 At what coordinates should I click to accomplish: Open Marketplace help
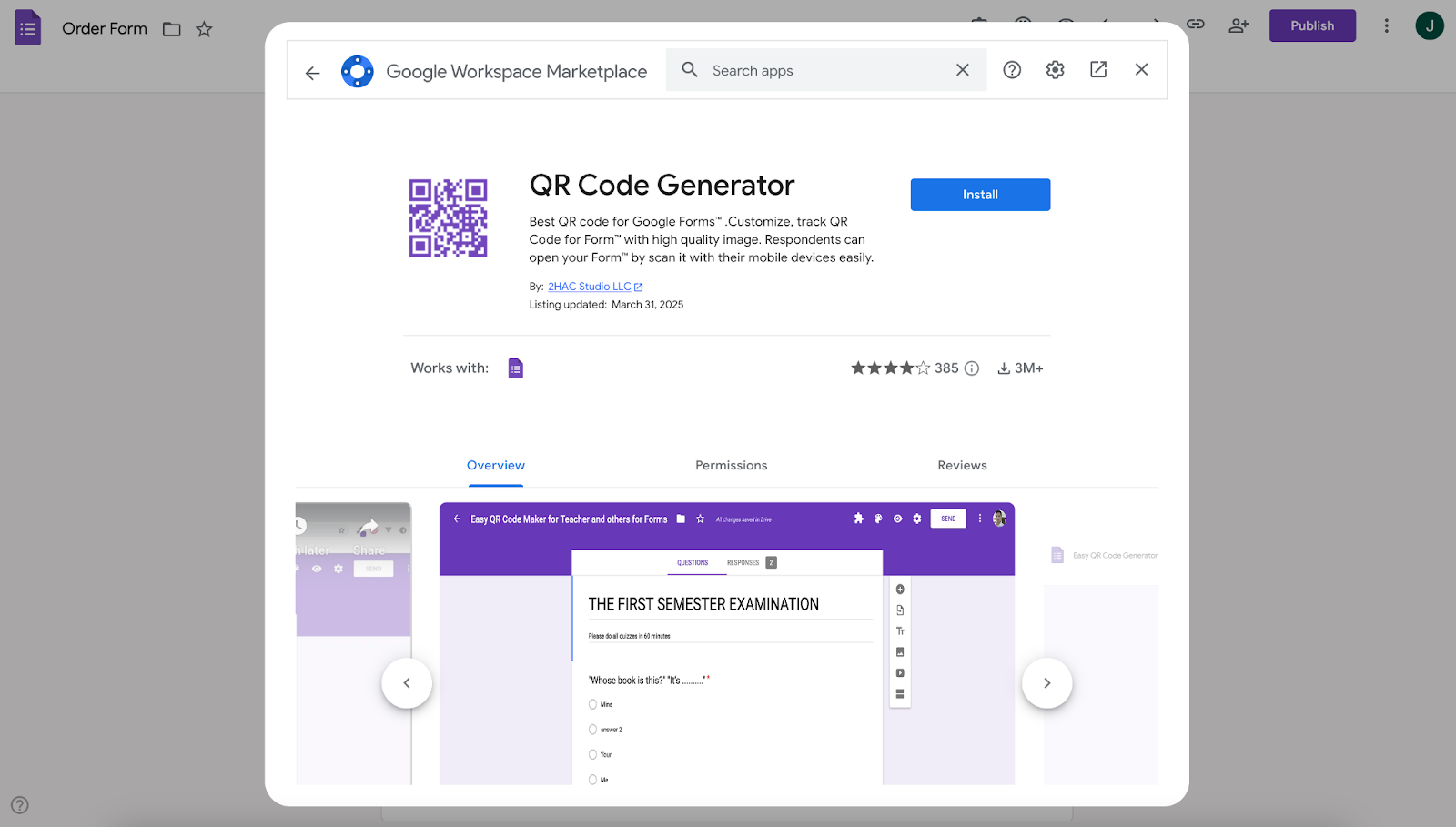click(x=1012, y=70)
